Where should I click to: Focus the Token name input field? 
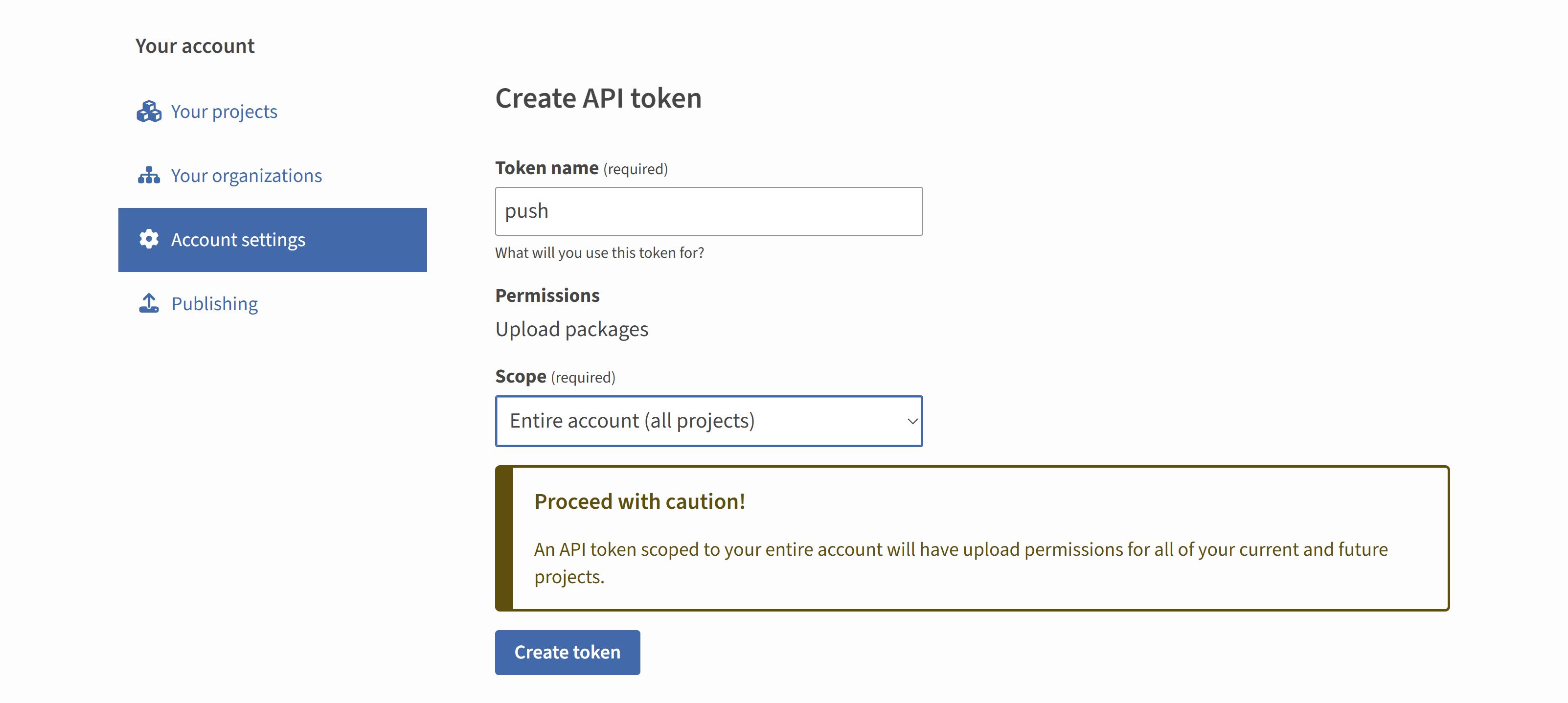coord(708,211)
